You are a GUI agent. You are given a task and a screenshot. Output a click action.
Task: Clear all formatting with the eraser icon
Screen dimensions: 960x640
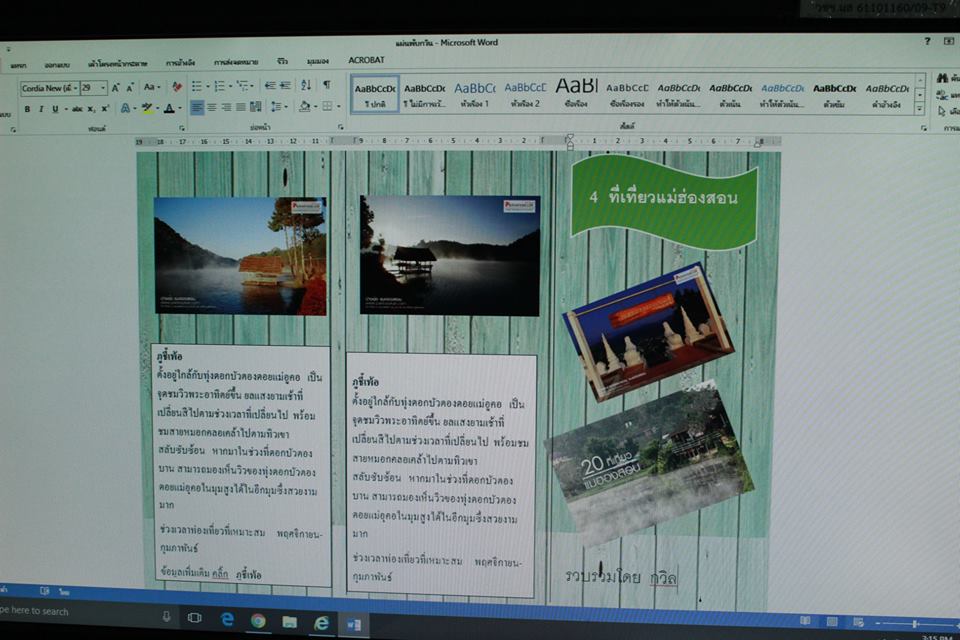[x=177, y=87]
